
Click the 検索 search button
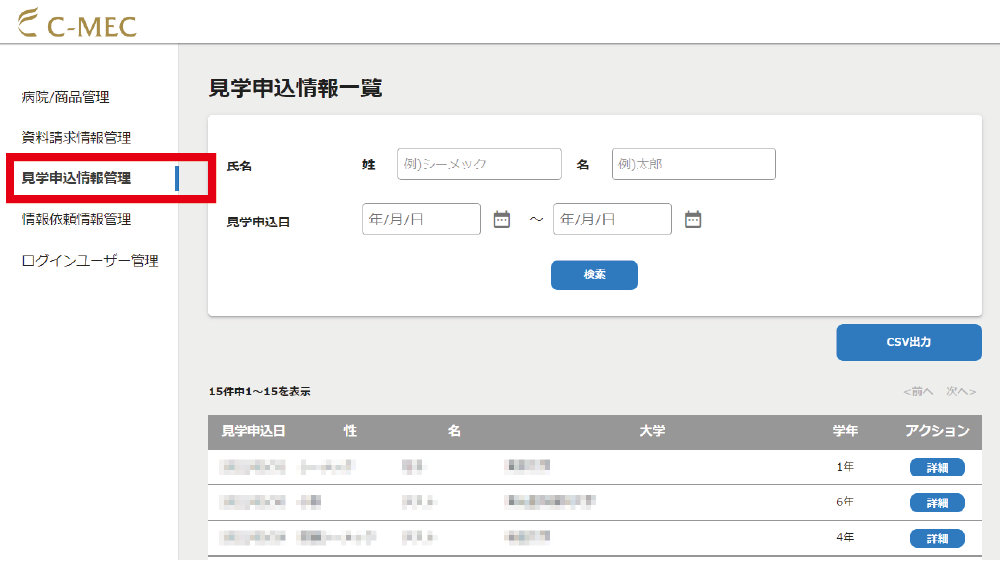click(x=594, y=275)
